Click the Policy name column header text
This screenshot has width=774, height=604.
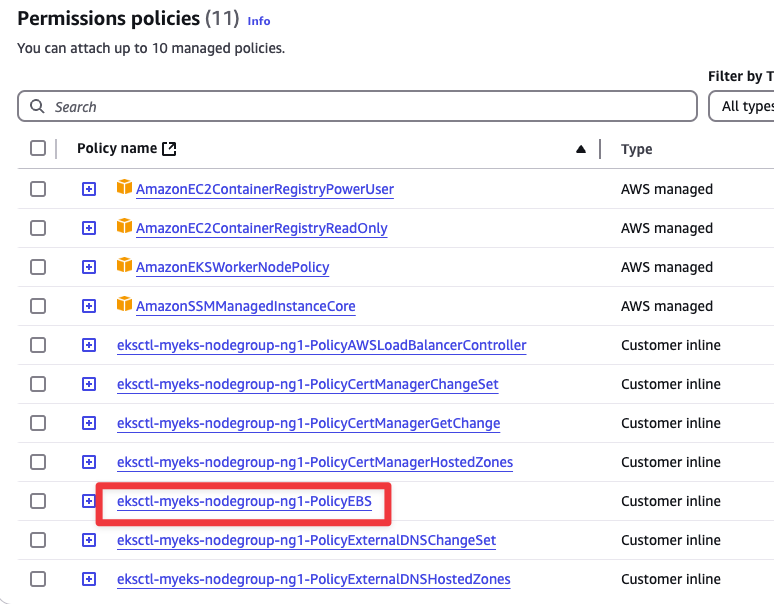coord(117,148)
